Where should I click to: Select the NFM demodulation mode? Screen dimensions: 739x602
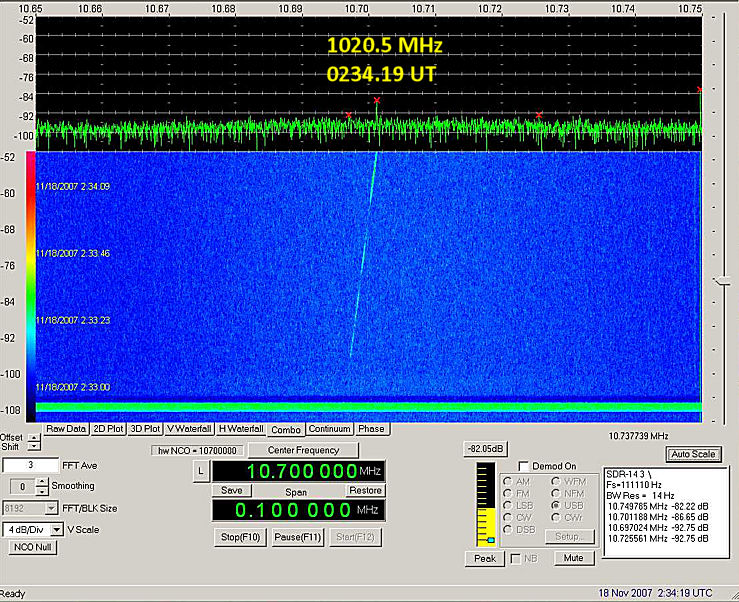tap(556, 493)
